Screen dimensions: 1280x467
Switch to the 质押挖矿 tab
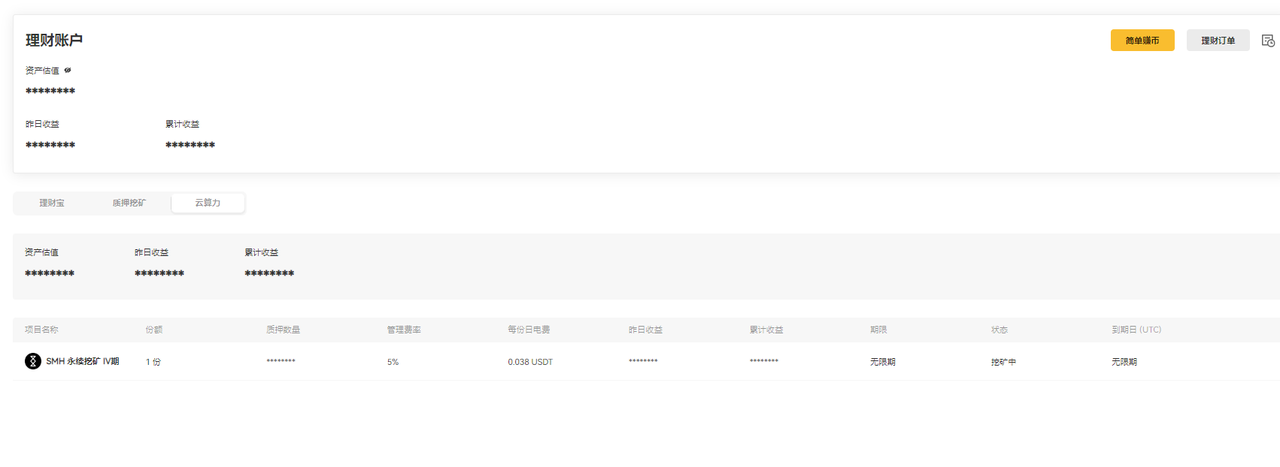[129, 203]
